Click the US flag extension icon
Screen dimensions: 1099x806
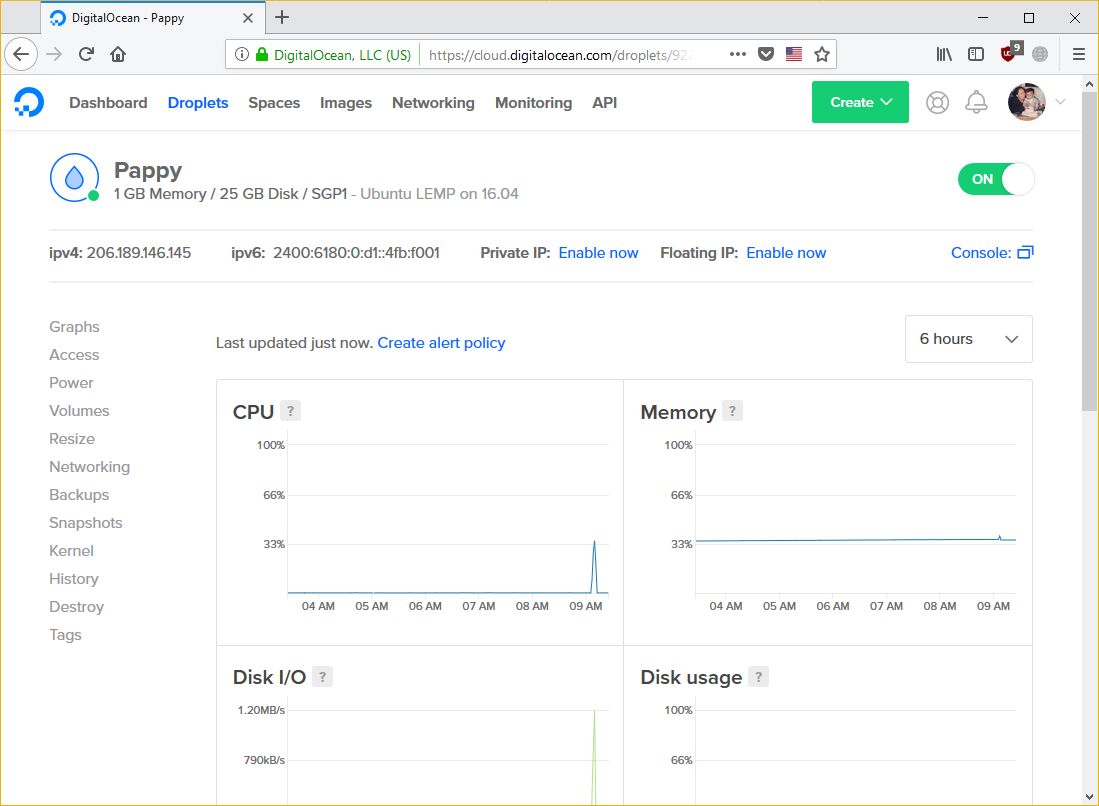(793, 54)
